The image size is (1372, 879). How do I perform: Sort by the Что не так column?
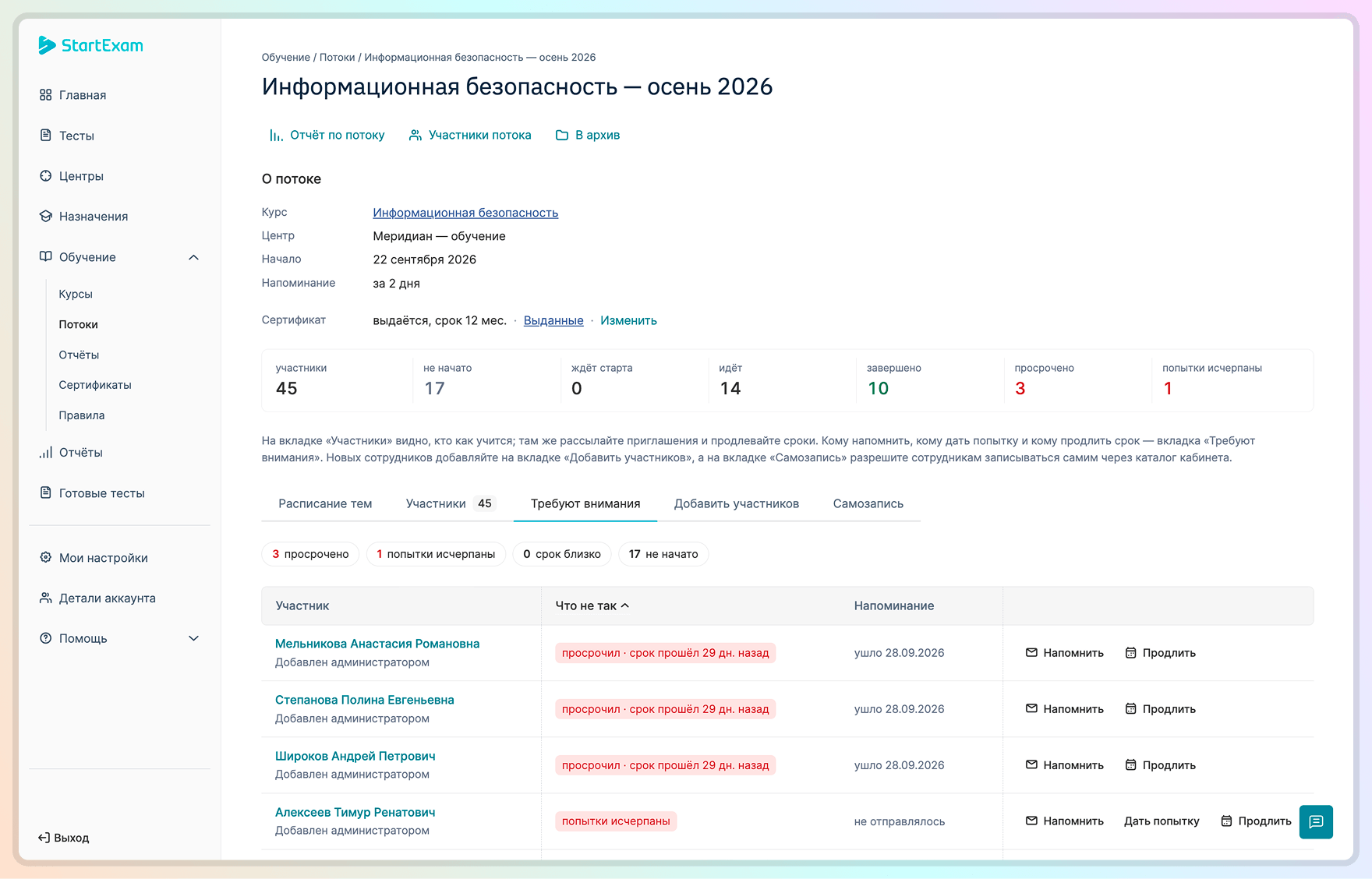[x=592, y=606]
